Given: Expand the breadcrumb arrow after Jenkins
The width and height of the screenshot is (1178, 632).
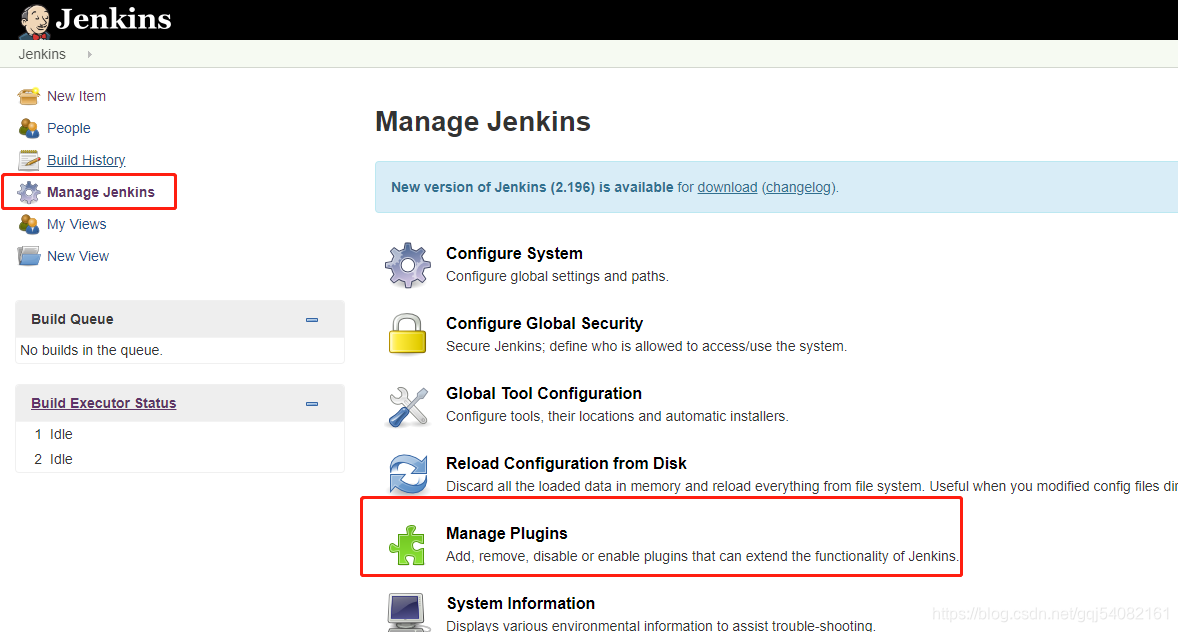Looking at the screenshot, I should pyautogui.click(x=89, y=54).
